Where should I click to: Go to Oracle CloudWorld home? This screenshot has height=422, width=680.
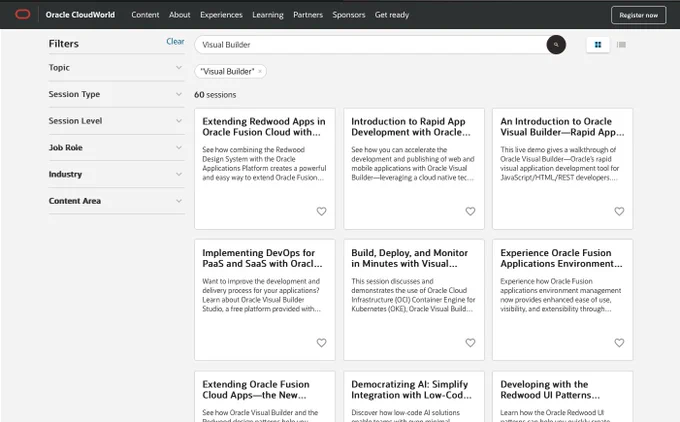coord(80,15)
